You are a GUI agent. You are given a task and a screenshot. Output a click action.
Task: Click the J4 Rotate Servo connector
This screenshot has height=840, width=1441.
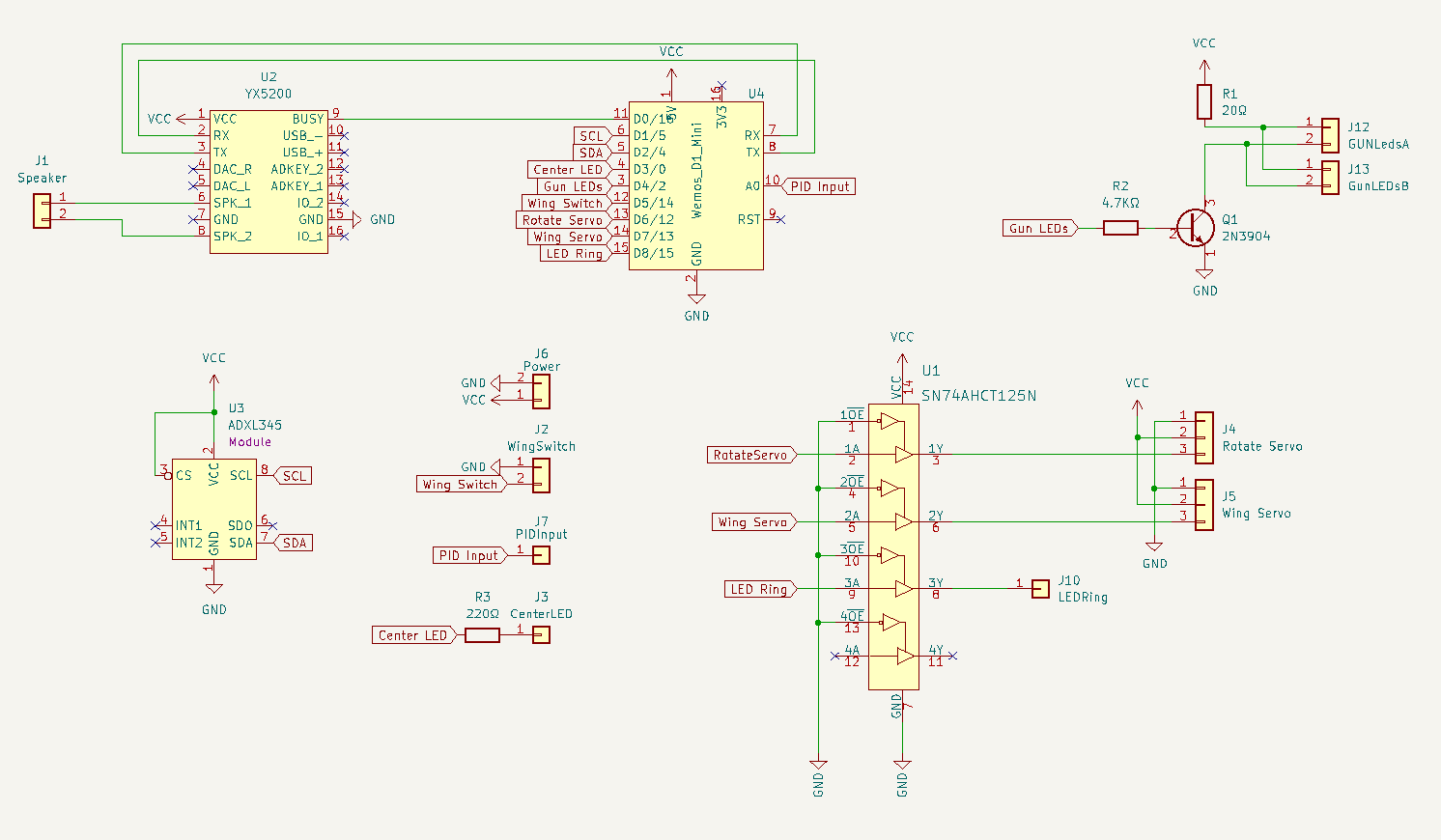click(1203, 437)
